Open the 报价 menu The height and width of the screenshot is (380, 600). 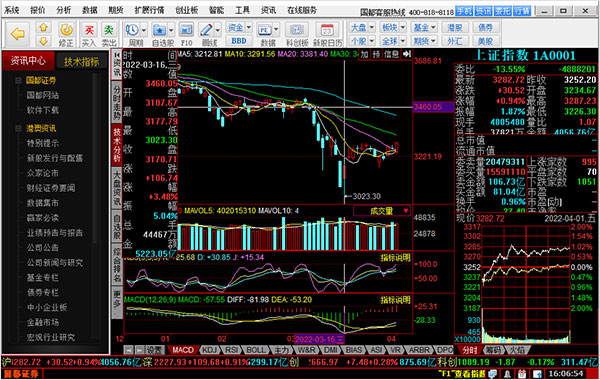[38, 10]
